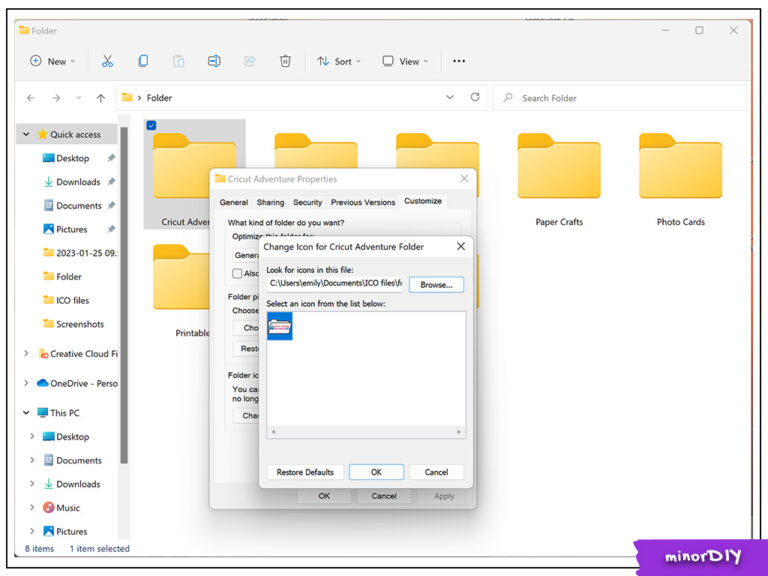The image size is (768, 576).
Task: Collapse the Quick access section
Action: click(x=26, y=134)
